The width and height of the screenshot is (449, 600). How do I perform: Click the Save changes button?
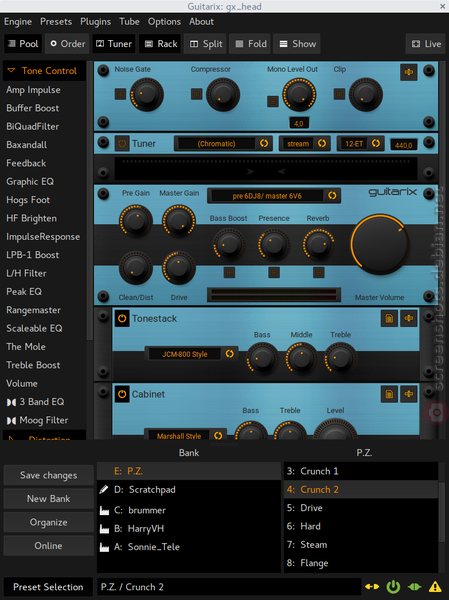[49, 475]
